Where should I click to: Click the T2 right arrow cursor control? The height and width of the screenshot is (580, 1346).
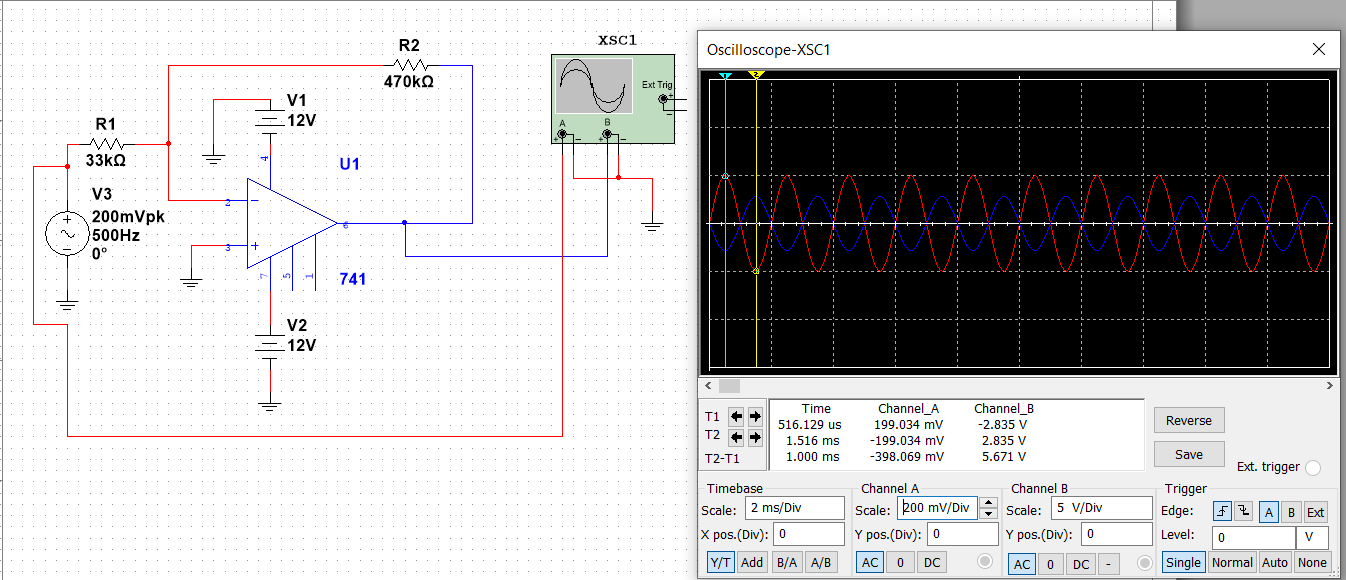[x=754, y=435]
